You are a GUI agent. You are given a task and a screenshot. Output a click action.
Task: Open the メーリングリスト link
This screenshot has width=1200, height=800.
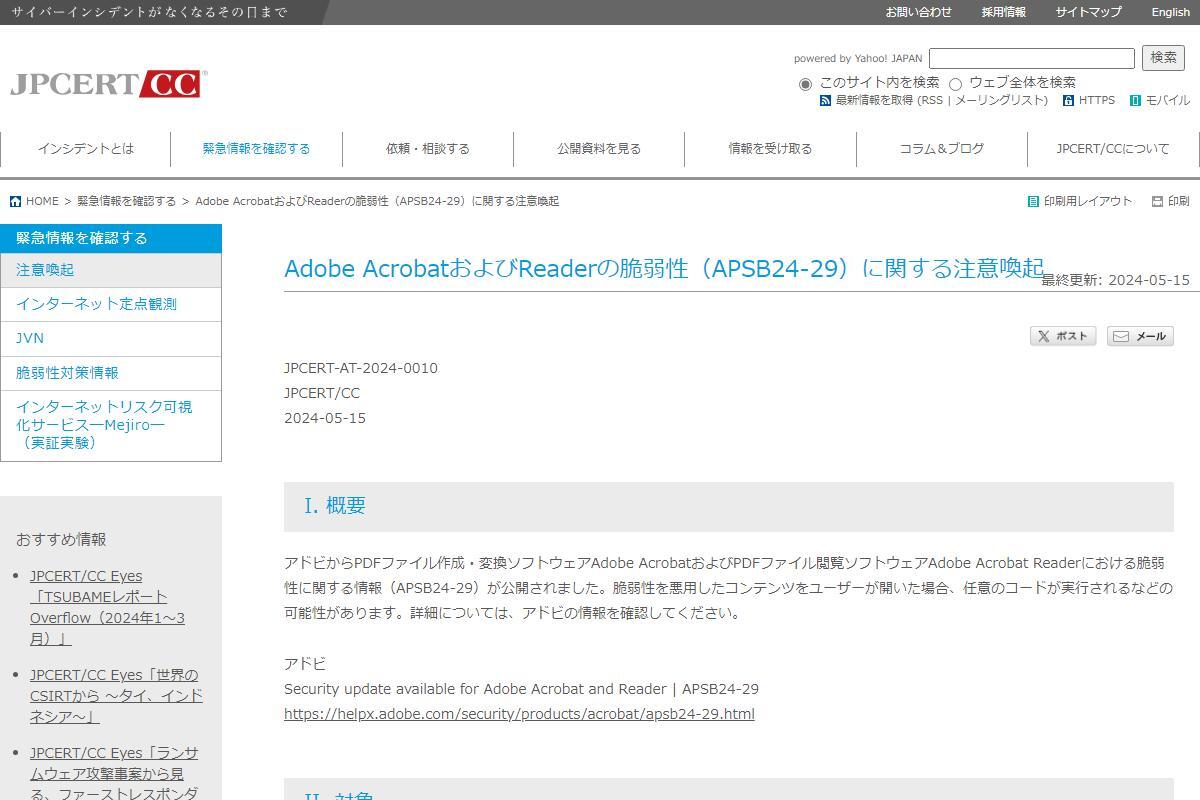click(998, 101)
